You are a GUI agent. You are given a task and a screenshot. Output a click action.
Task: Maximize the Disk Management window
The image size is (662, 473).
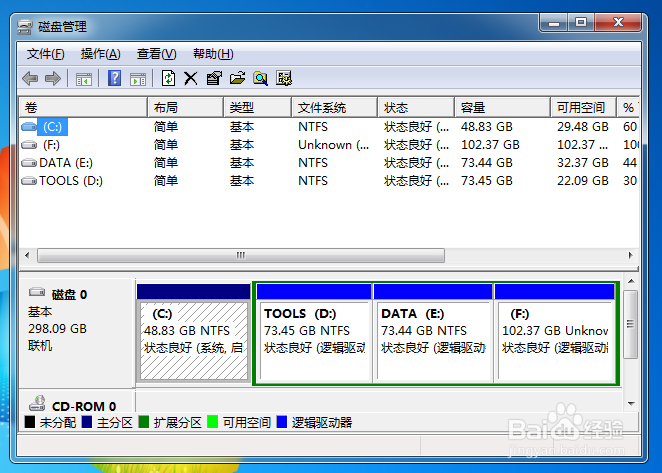[581, 22]
